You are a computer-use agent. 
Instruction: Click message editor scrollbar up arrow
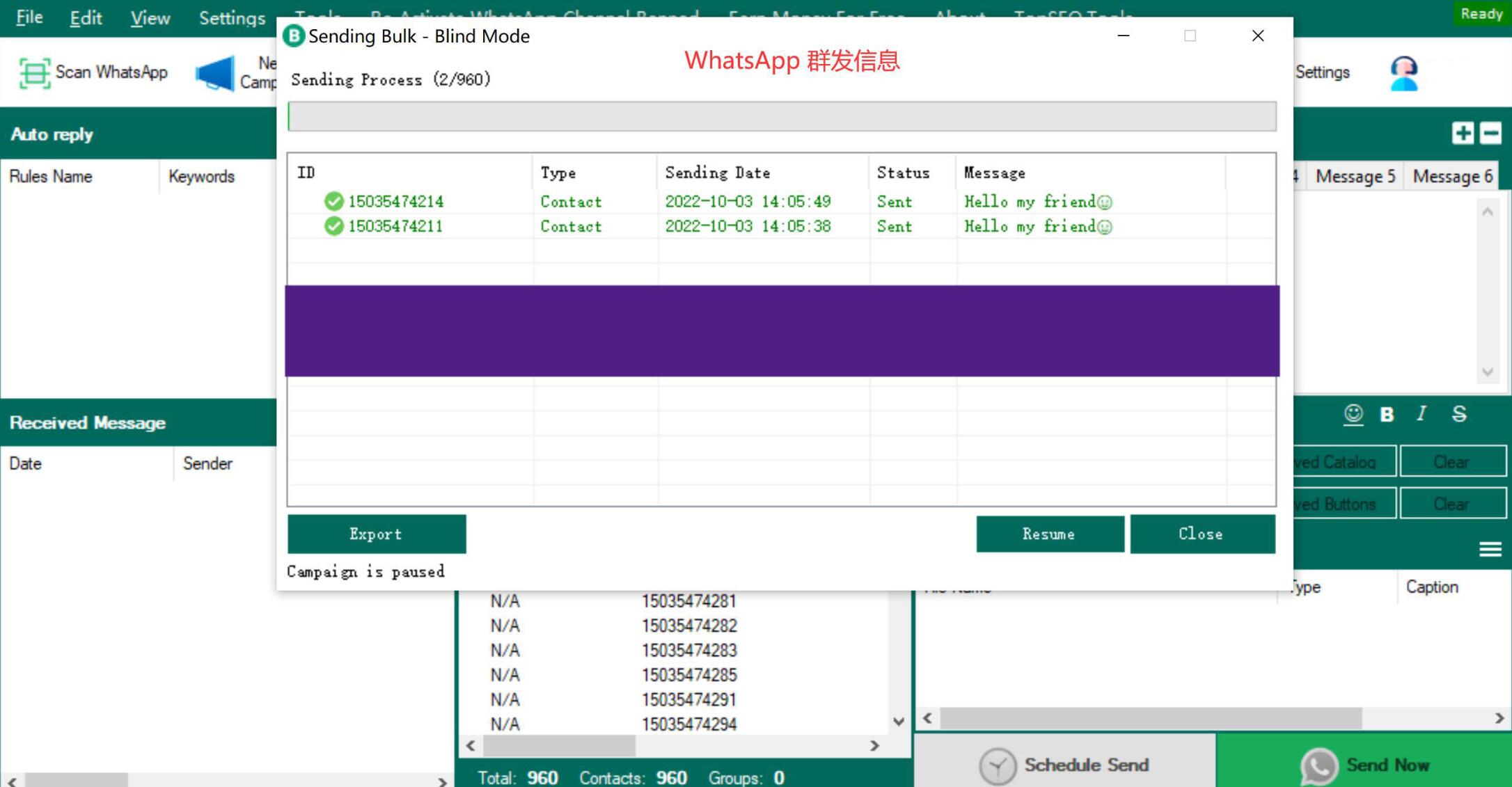tap(1488, 212)
